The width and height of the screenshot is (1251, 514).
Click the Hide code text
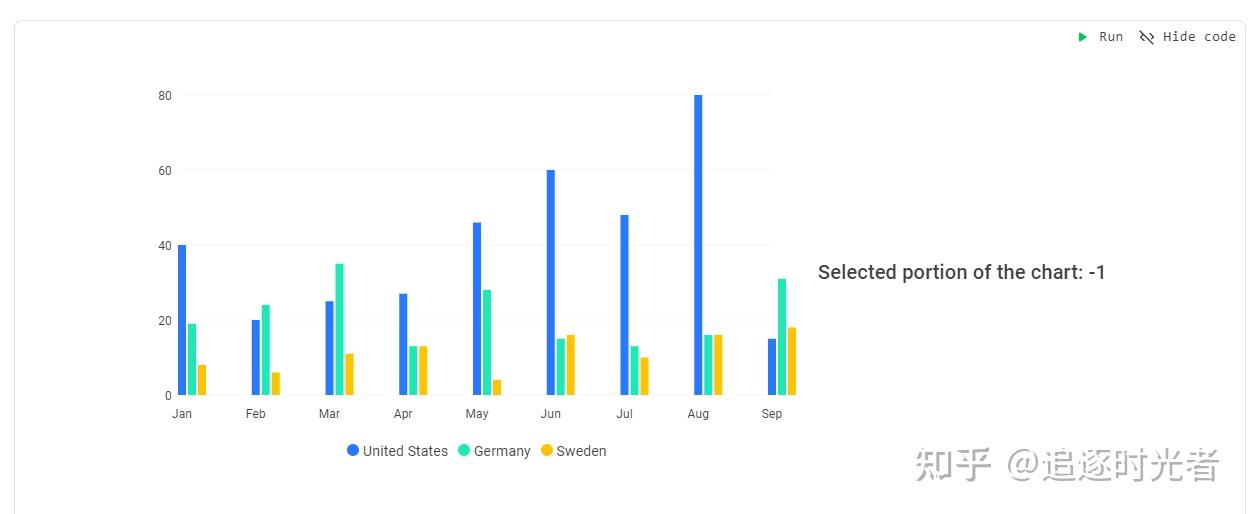(x=1199, y=37)
